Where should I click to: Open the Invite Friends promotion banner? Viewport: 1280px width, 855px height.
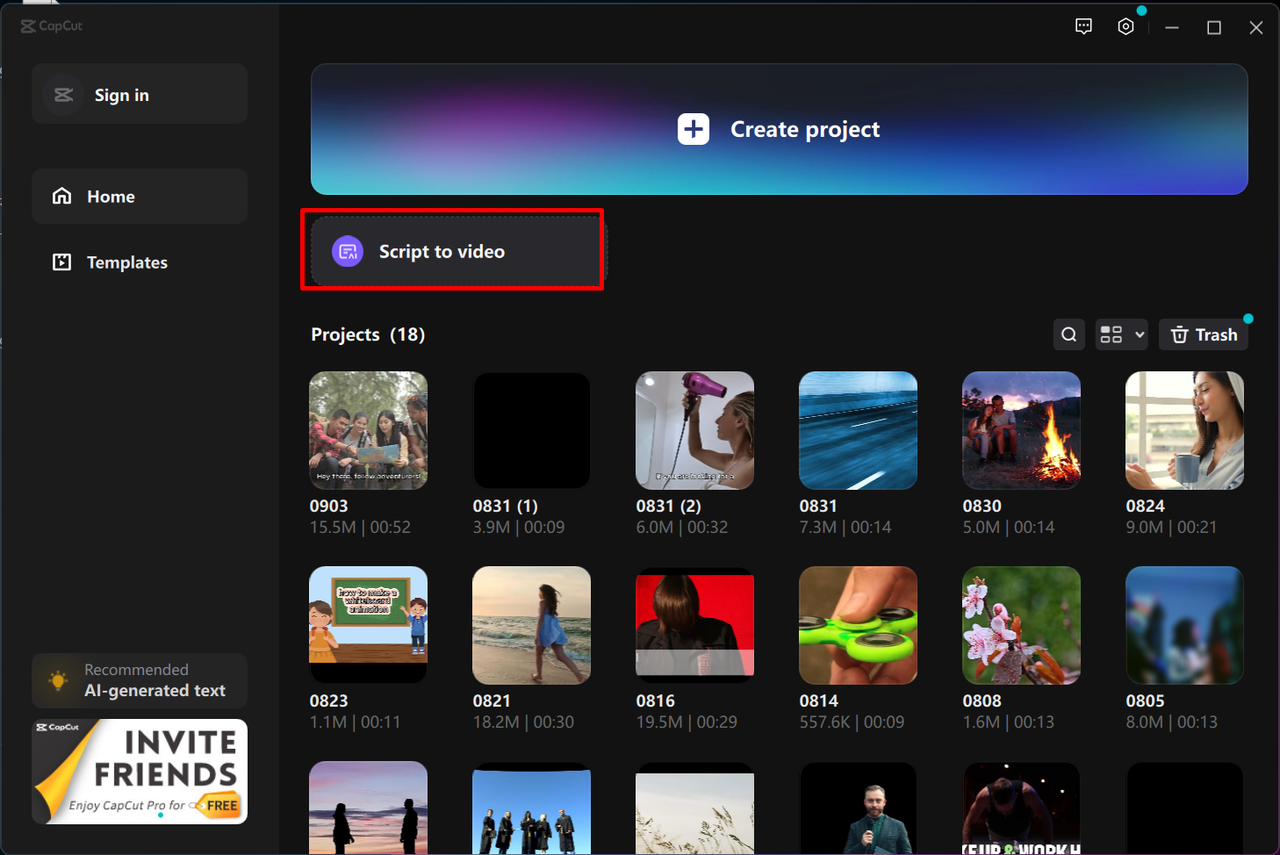tap(139, 771)
